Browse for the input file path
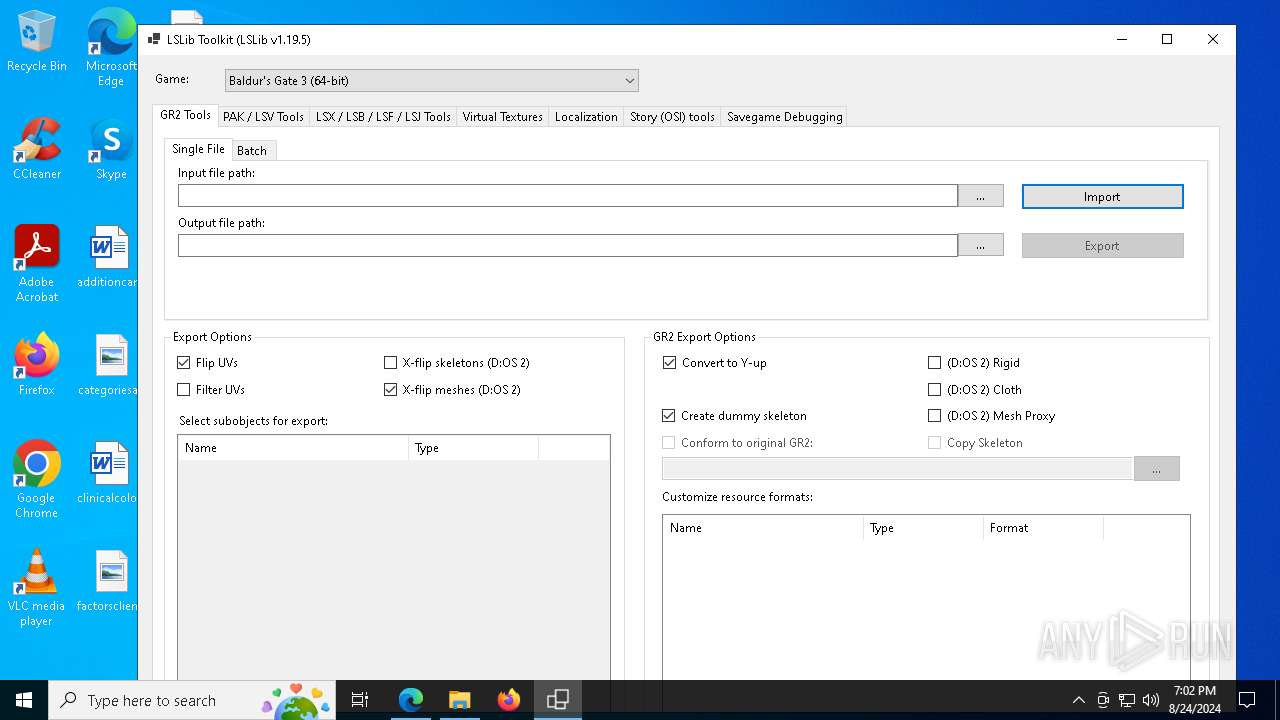The height and width of the screenshot is (720, 1280). pyautogui.click(x=980, y=197)
